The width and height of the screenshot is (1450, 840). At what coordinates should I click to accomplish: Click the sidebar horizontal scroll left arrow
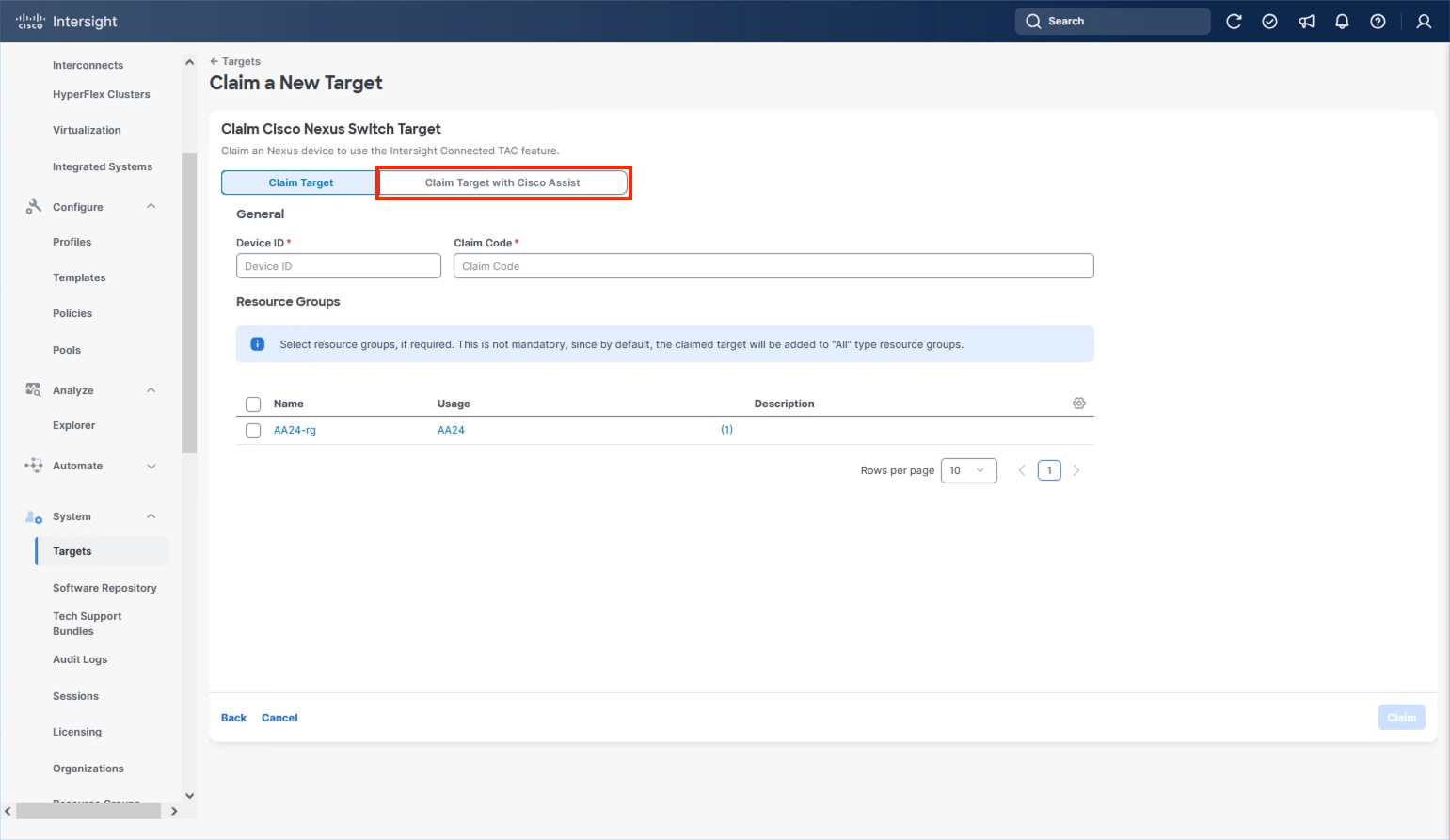[8, 811]
